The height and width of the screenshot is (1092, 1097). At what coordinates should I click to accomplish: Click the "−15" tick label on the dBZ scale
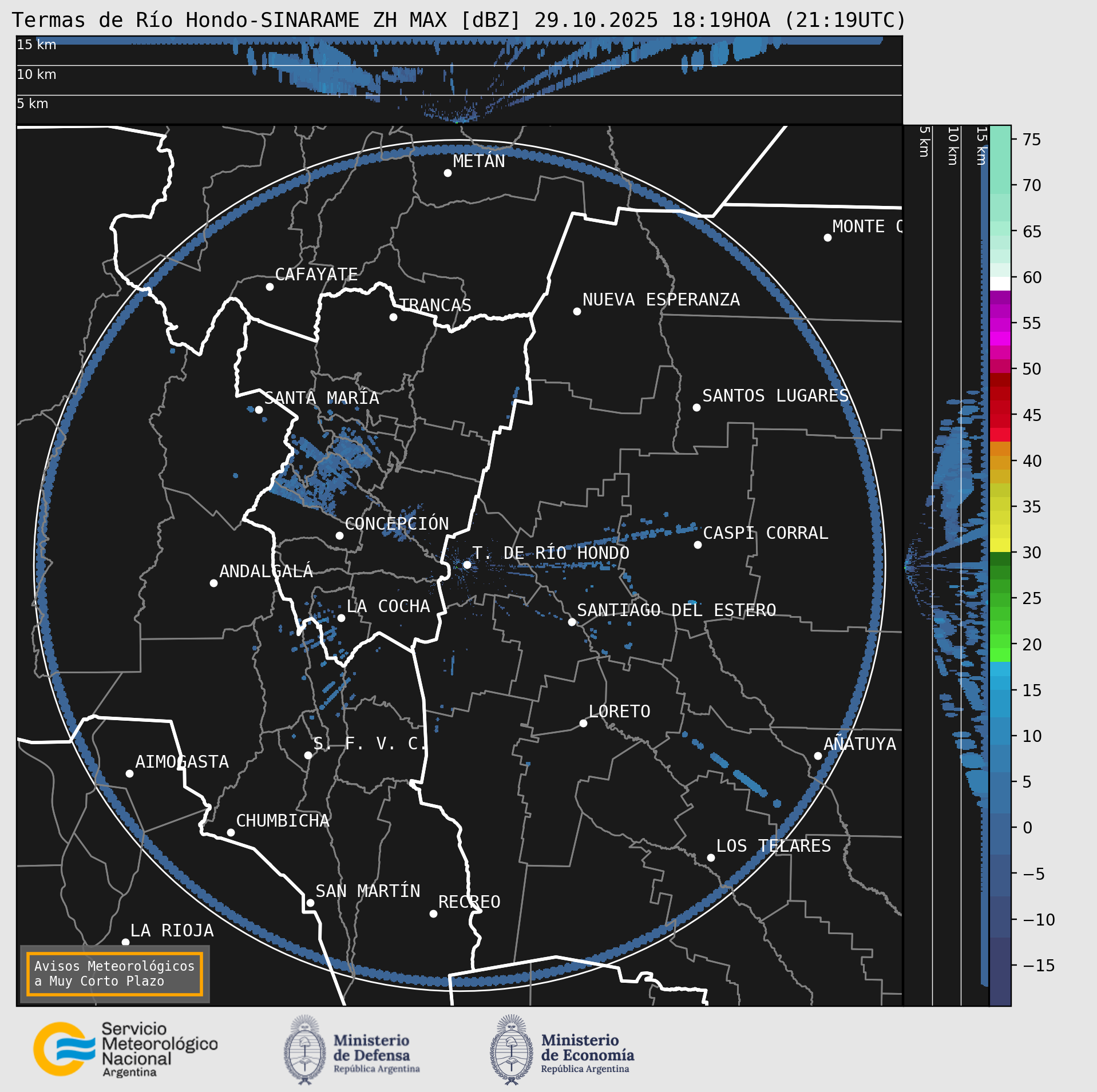tap(1038, 966)
